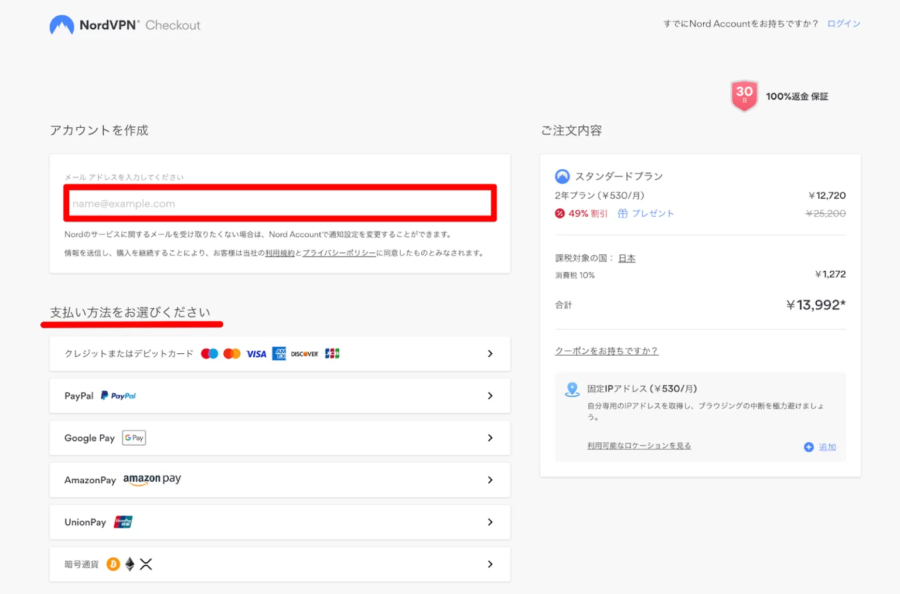The height and width of the screenshot is (594, 900).
Task: Choose the AmazonPay payment option
Action: click(280, 480)
